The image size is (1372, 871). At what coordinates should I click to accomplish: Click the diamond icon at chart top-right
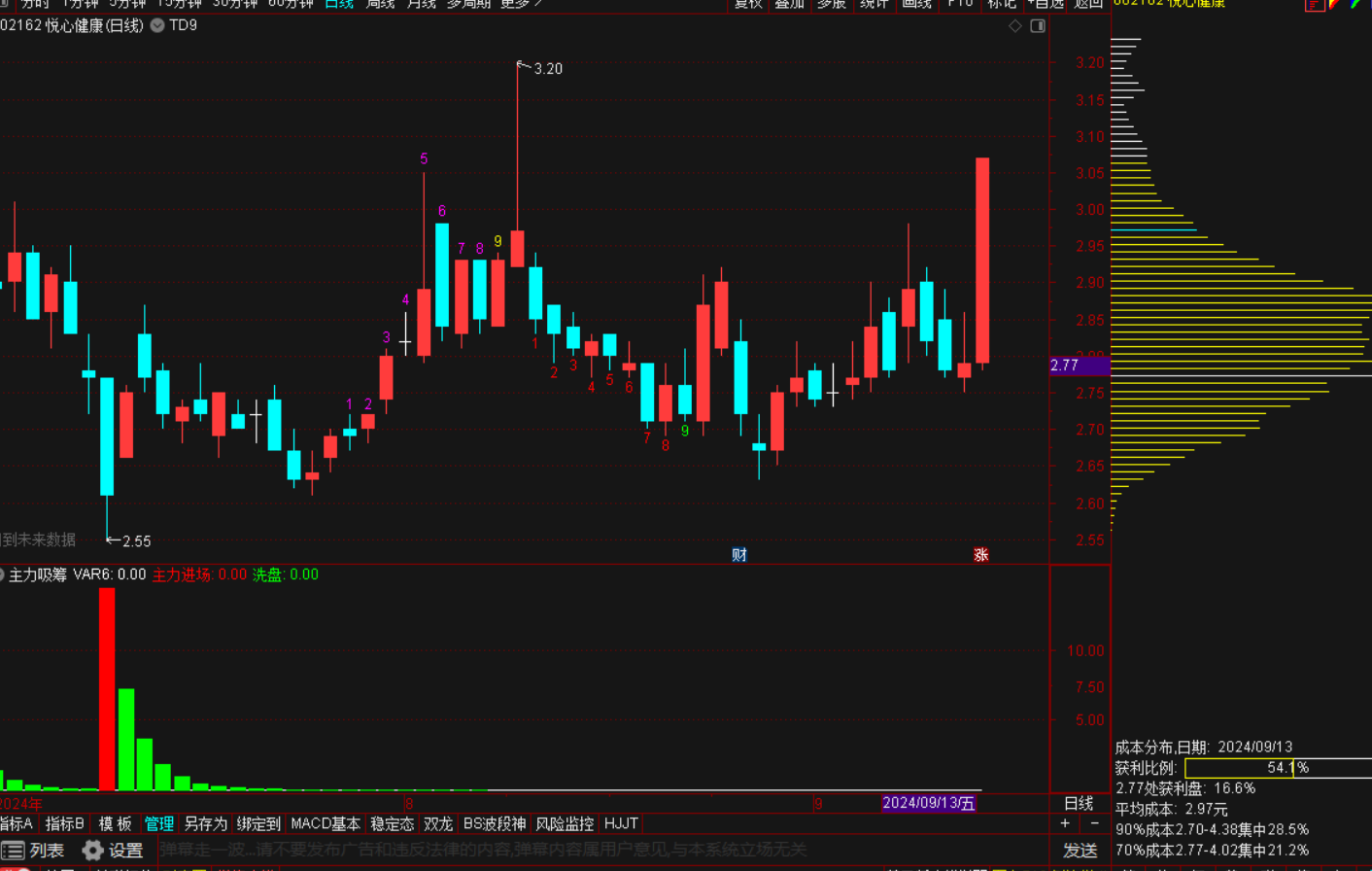point(1015,26)
